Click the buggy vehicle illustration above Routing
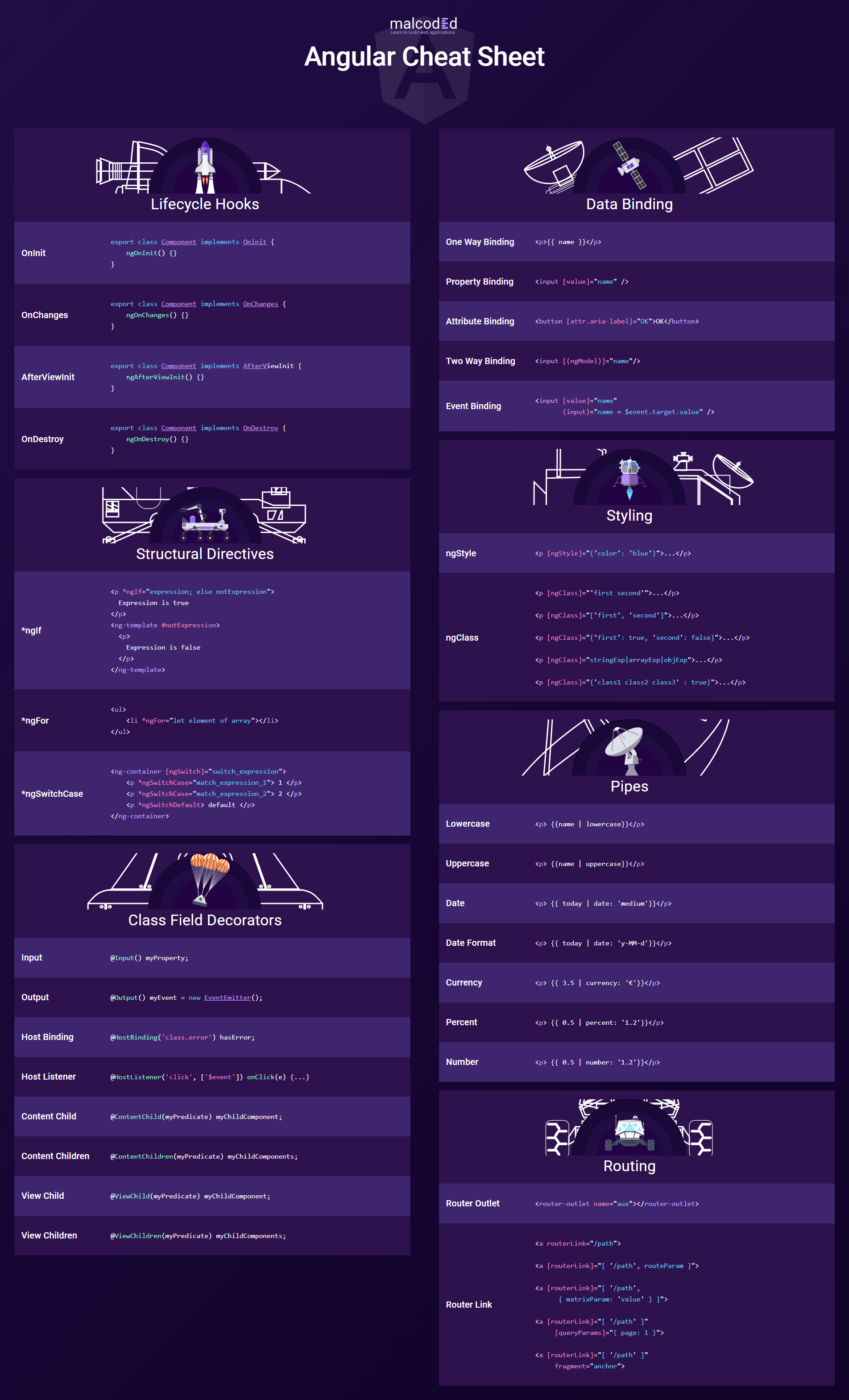Screen dimensions: 849x1400 point(630,1132)
